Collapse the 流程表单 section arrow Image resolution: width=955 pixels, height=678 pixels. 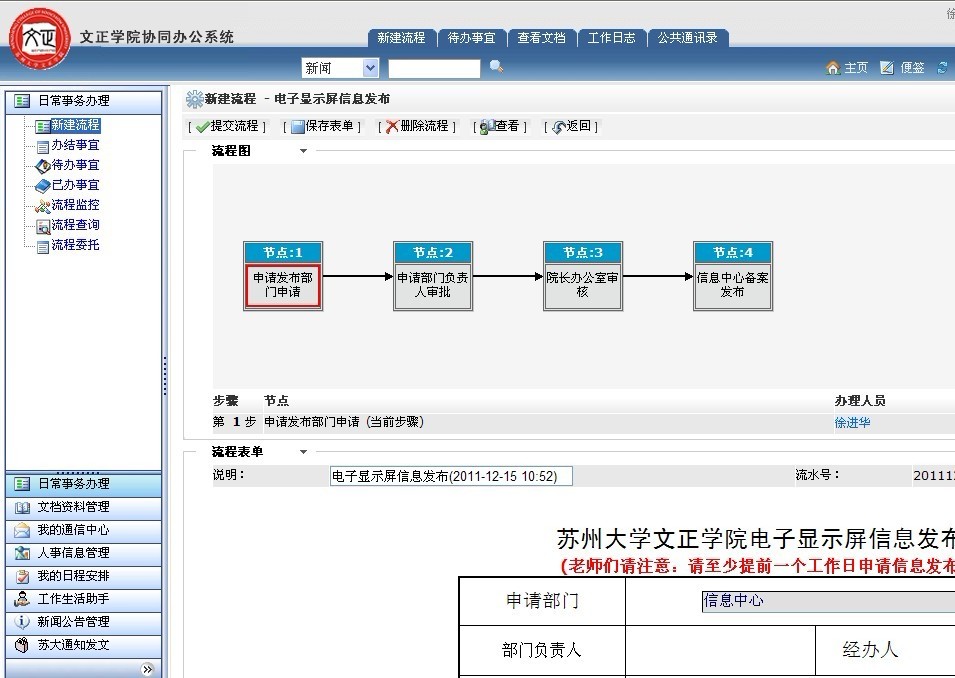(x=304, y=452)
